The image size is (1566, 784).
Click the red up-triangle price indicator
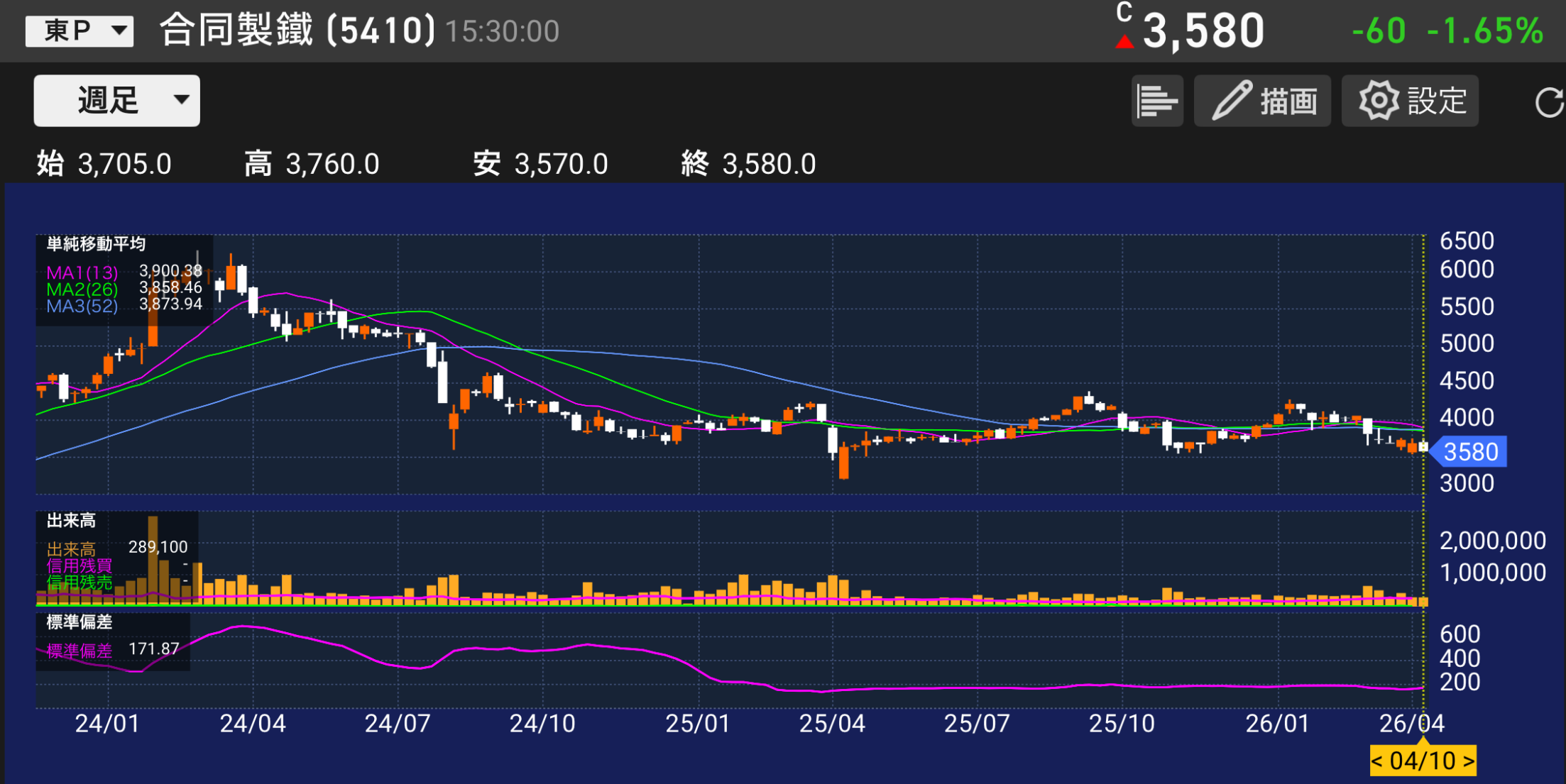[1124, 42]
